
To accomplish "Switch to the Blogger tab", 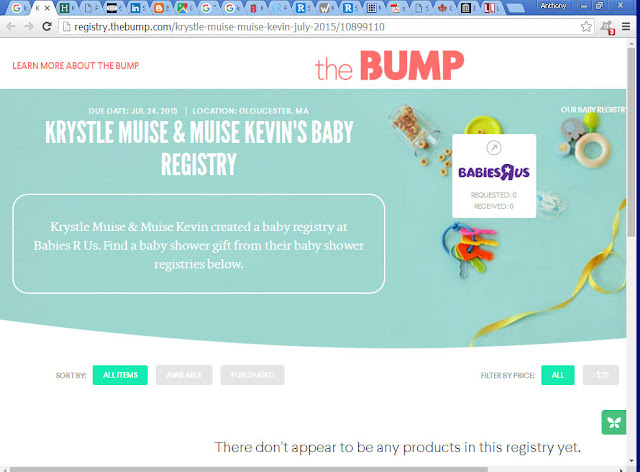I will [x=162, y=7].
